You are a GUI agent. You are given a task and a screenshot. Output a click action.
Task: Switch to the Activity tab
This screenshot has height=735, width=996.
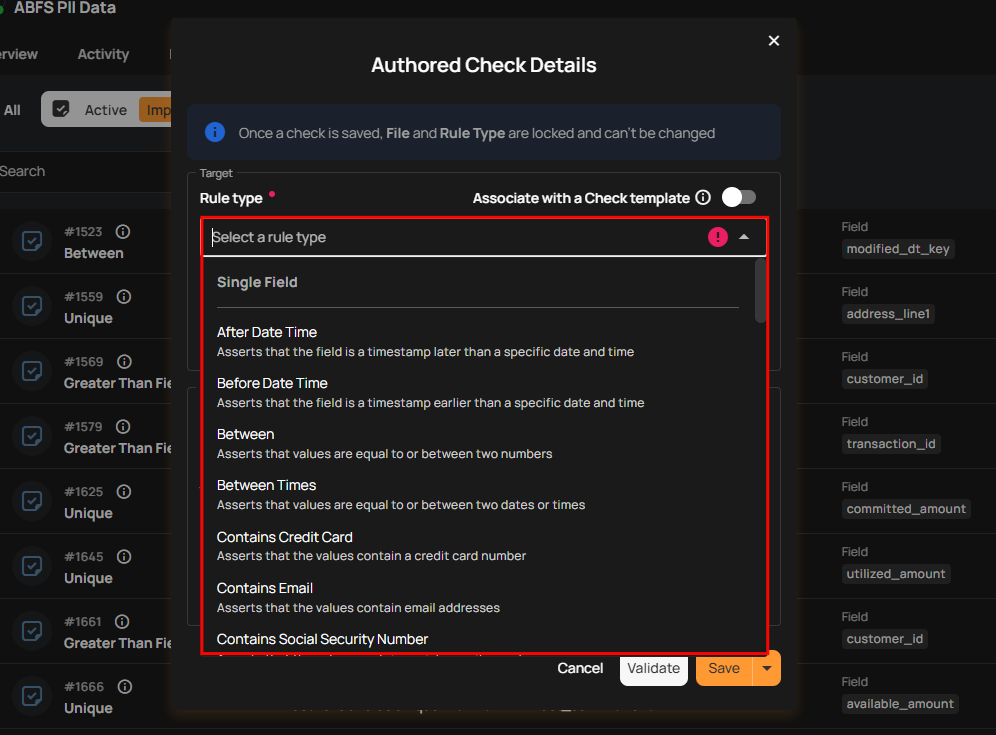pyautogui.click(x=103, y=54)
